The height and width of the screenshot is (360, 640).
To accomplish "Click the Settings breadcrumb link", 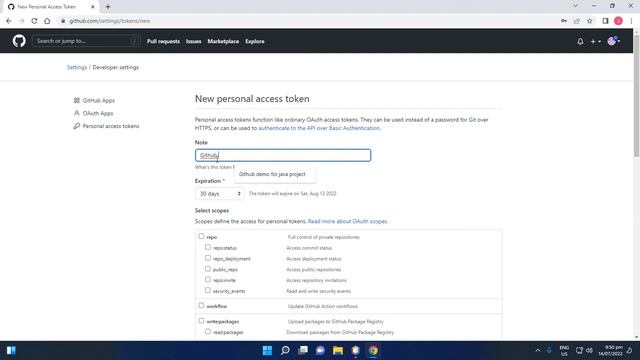I will pos(77,67).
